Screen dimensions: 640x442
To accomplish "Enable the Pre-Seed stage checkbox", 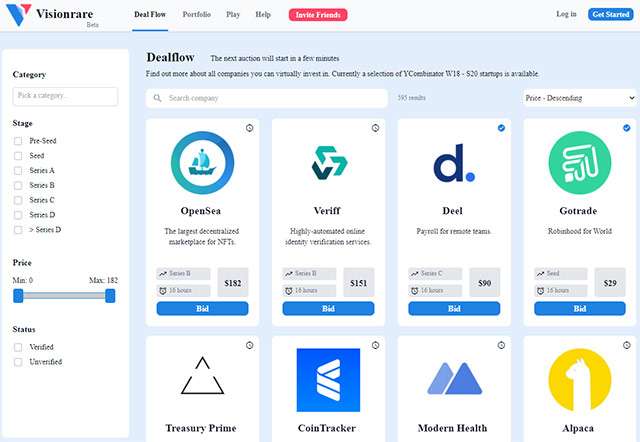I will coord(18,141).
